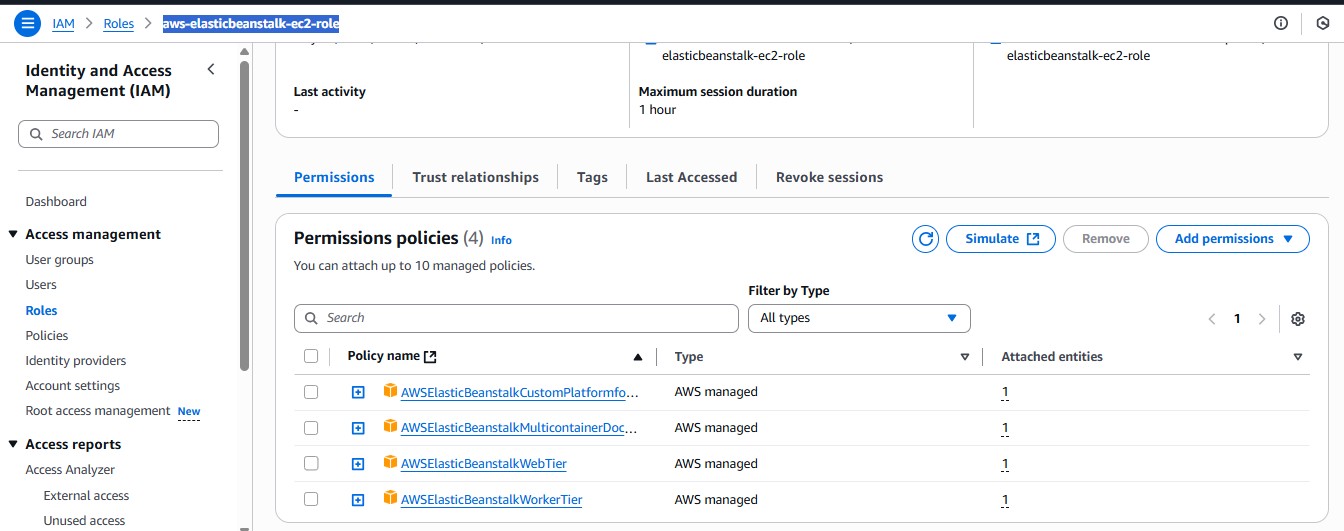Screen dimensions: 1344x531
Task: Switch to the Permissions tab
Action: pyautogui.click(x=334, y=177)
